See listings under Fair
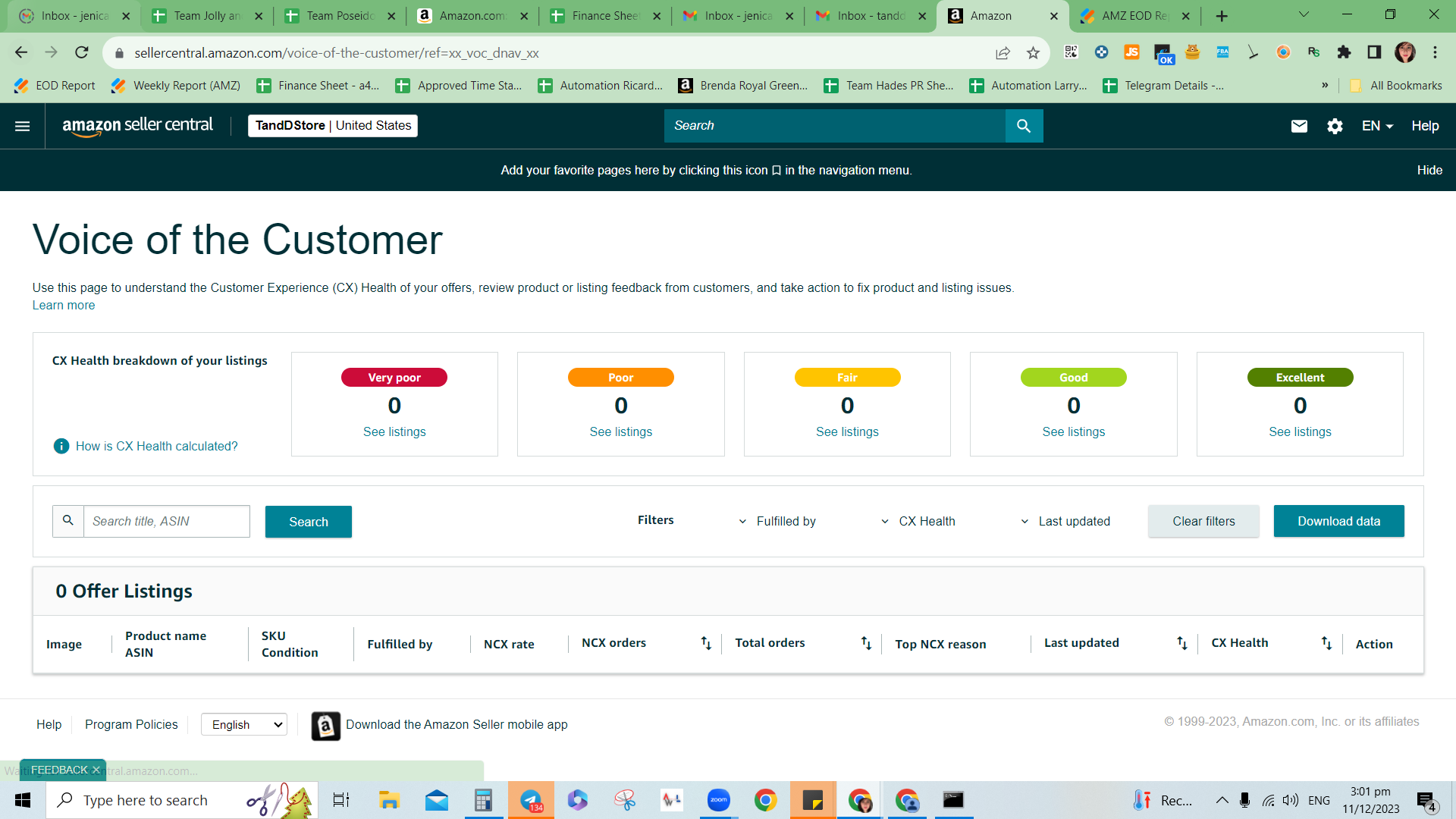The image size is (1456, 819). [847, 431]
